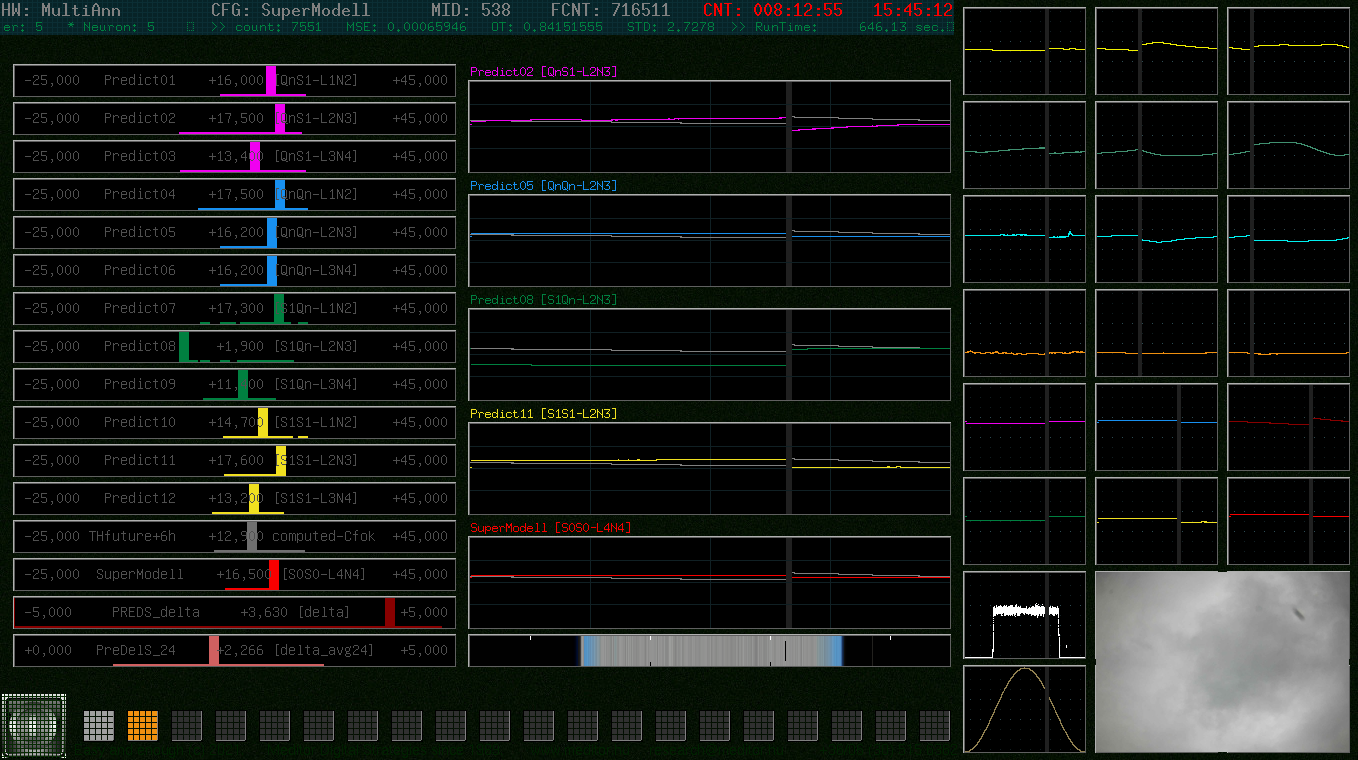This screenshot has height=760, width=1358.
Task: Open the bell curve chart thumbnail
Action: (x=1024, y=709)
